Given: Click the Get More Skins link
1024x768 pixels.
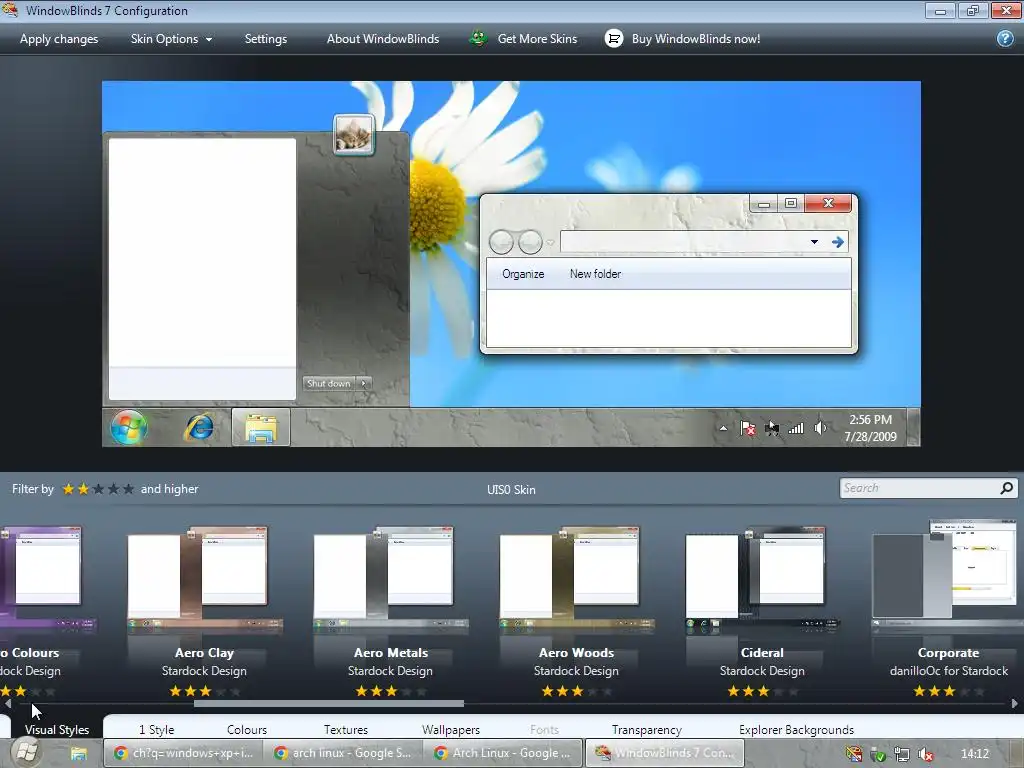Looking at the screenshot, I should [x=537, y=39].
